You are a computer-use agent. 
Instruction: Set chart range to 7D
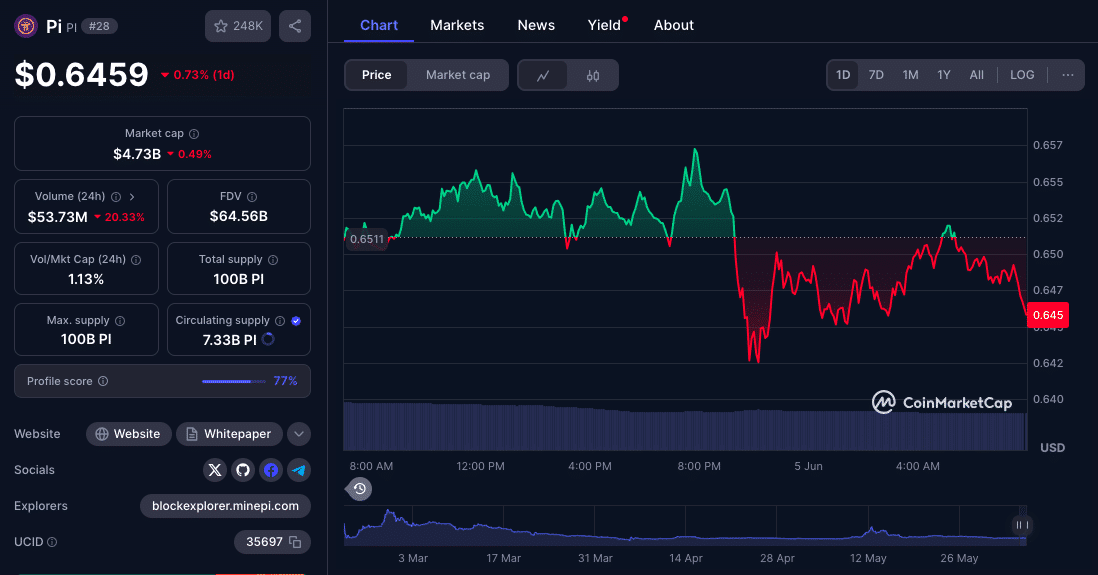click(876, 75)
